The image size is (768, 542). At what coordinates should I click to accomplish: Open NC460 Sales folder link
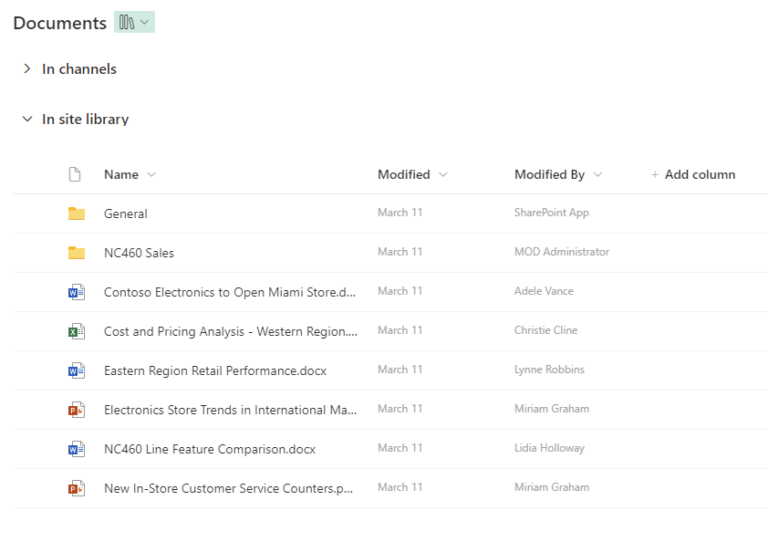click(139, 253)
